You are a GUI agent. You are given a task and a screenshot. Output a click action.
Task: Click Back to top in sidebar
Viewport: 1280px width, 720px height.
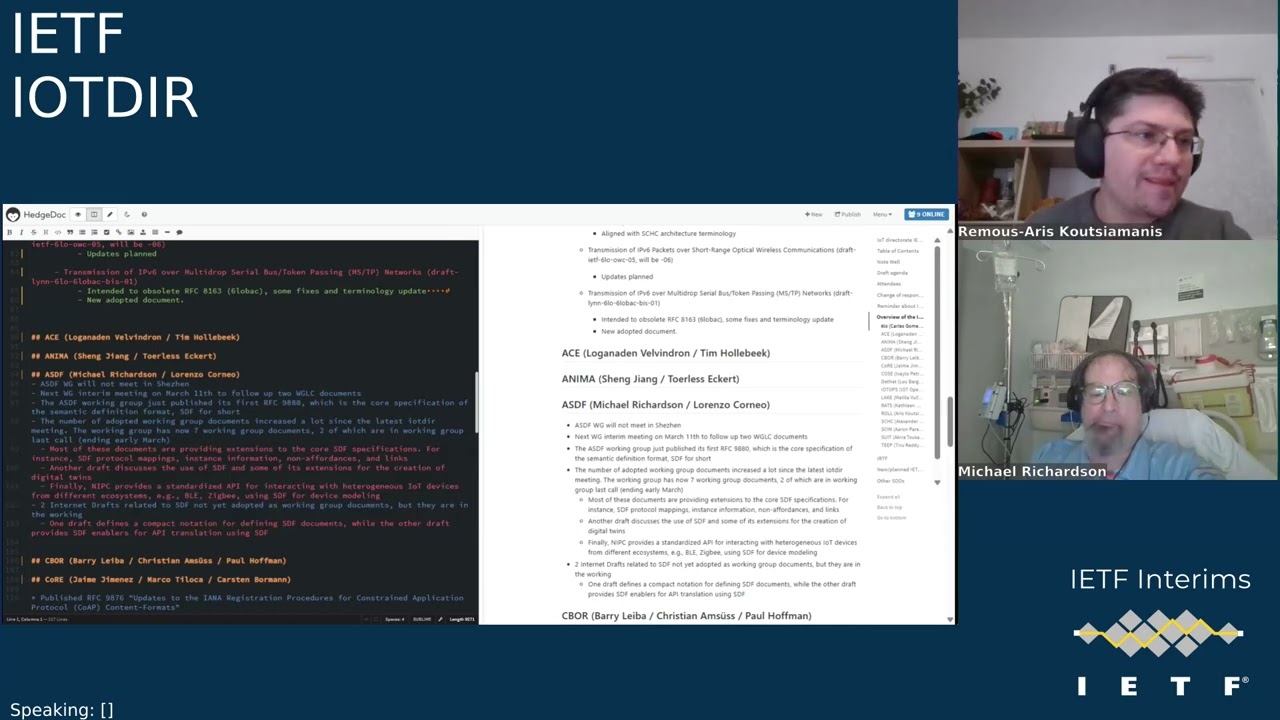tap(889, 508)
